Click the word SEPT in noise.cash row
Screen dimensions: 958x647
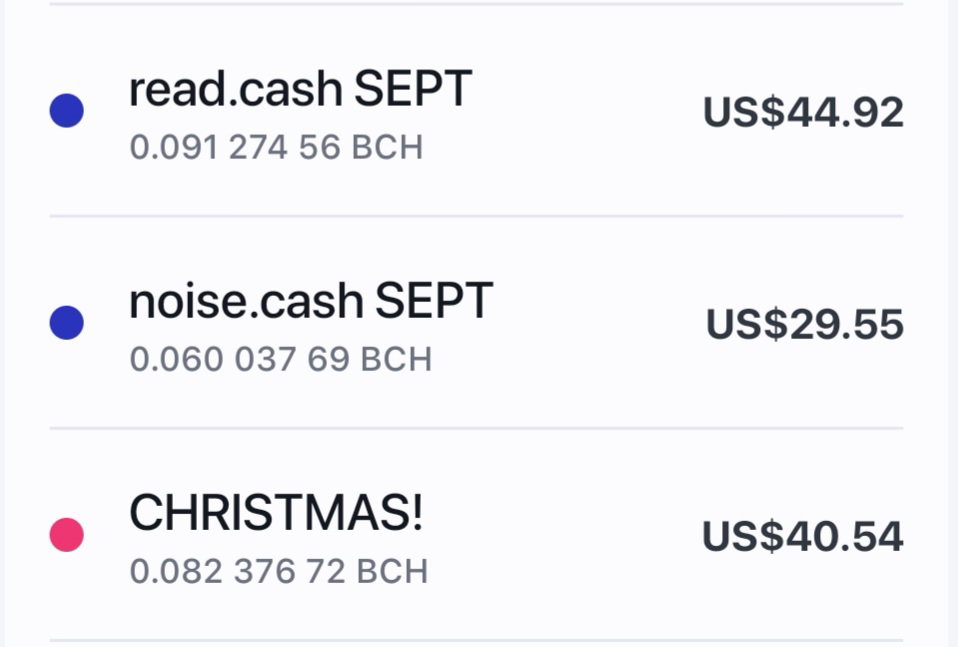434,301
